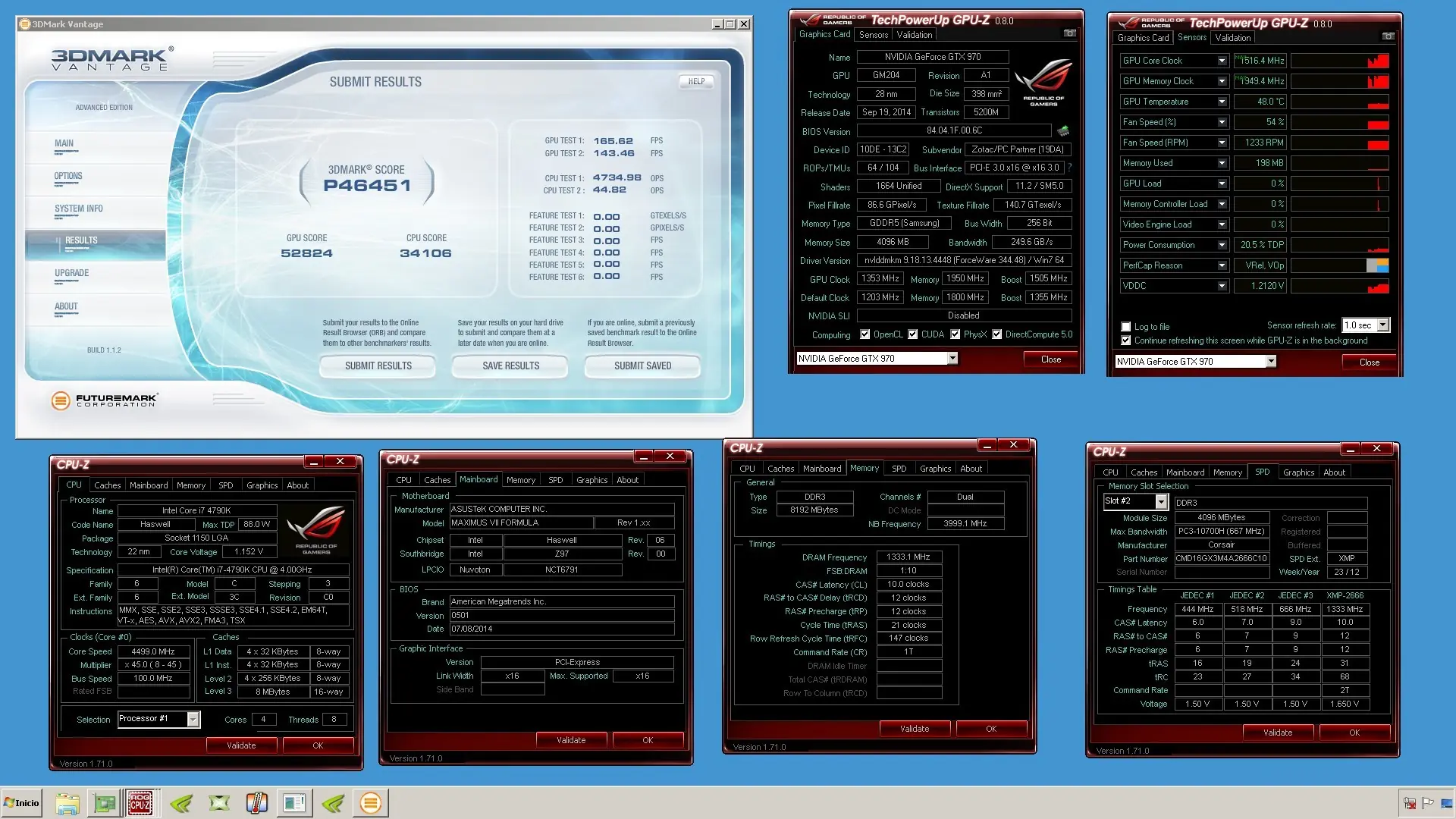Open About tab in CPU-Z SPD window
Screen dimensions: 1456x819
1334,472
